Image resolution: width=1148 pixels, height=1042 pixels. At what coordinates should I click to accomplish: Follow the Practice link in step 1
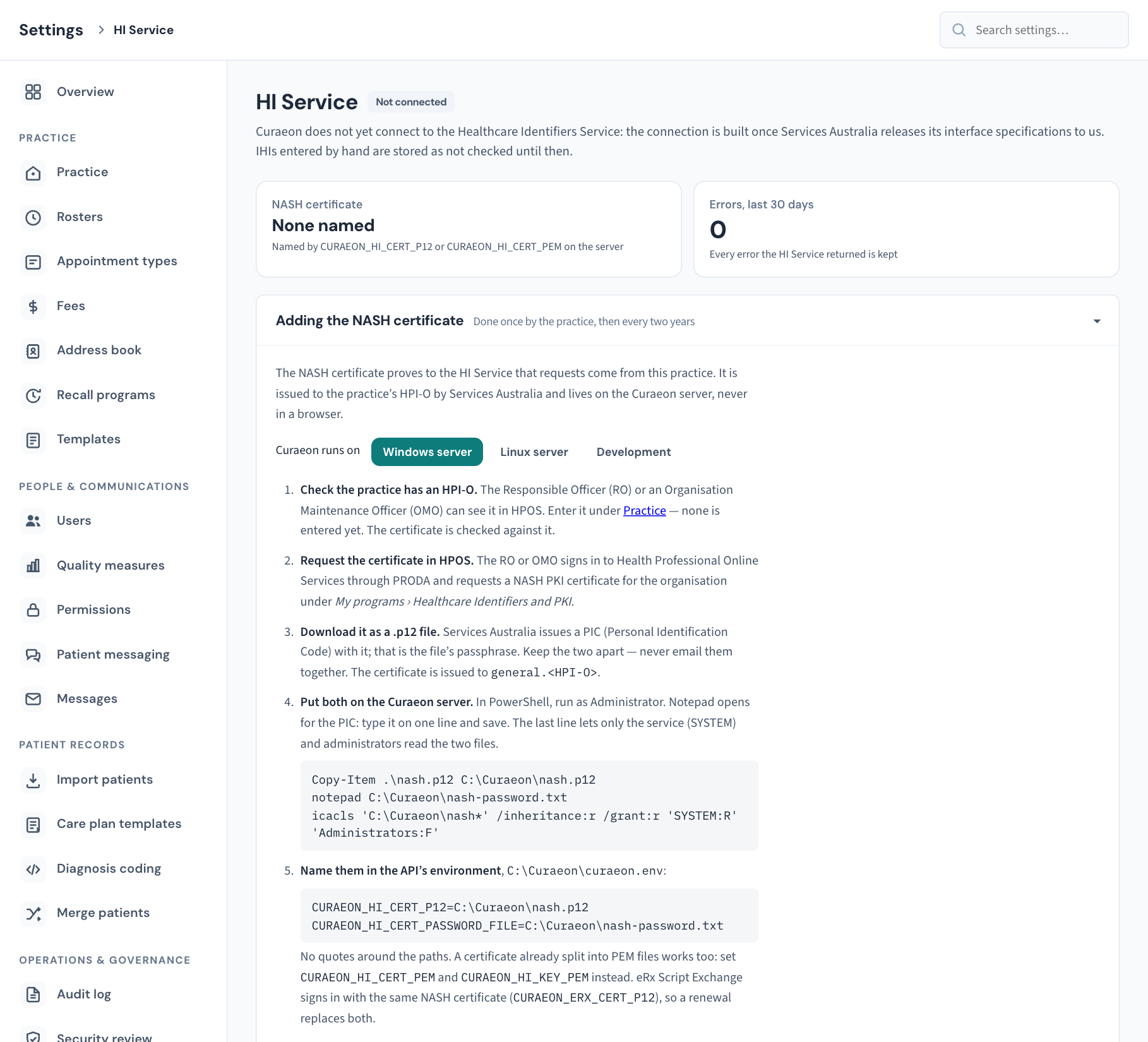point(644,510)
